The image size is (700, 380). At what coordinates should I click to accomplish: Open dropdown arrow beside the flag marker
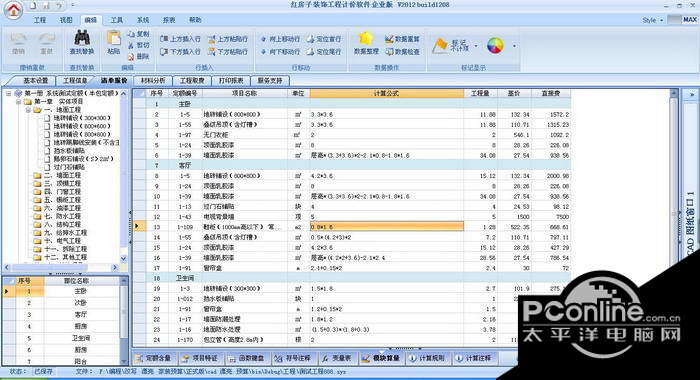pyautogui.click(x=476, y=46)
